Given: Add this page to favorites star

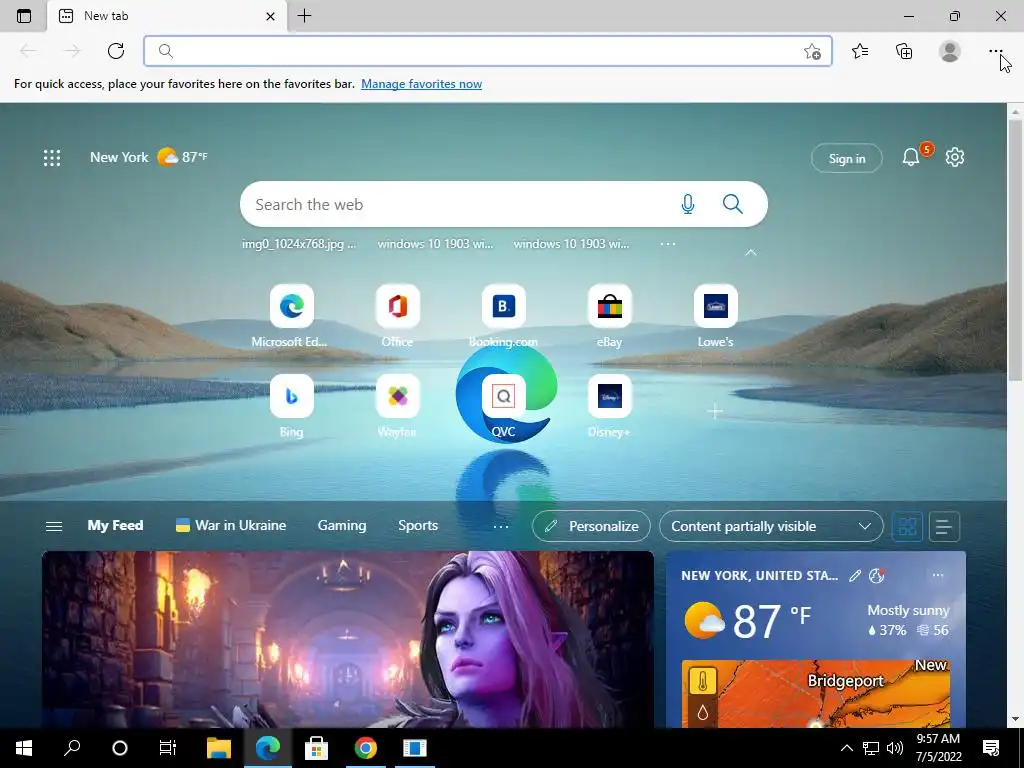Looking at the screenshot, I should point(812,52).
